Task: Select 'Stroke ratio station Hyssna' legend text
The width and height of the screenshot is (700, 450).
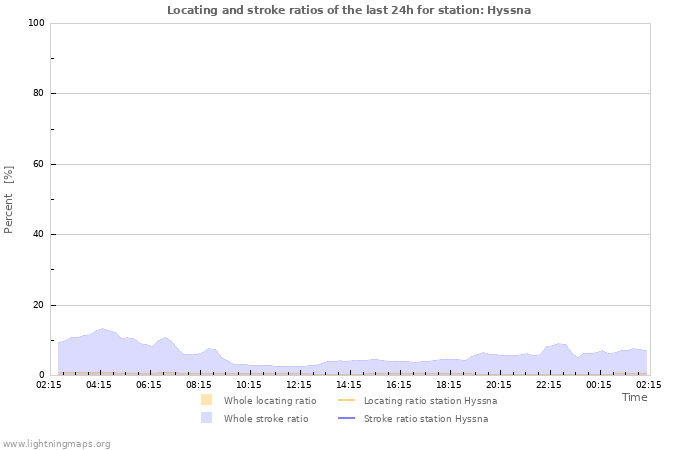Action: point(426,418)
